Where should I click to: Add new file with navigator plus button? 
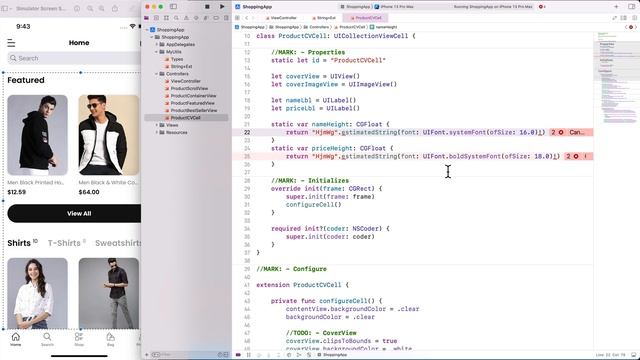(147, 355)
